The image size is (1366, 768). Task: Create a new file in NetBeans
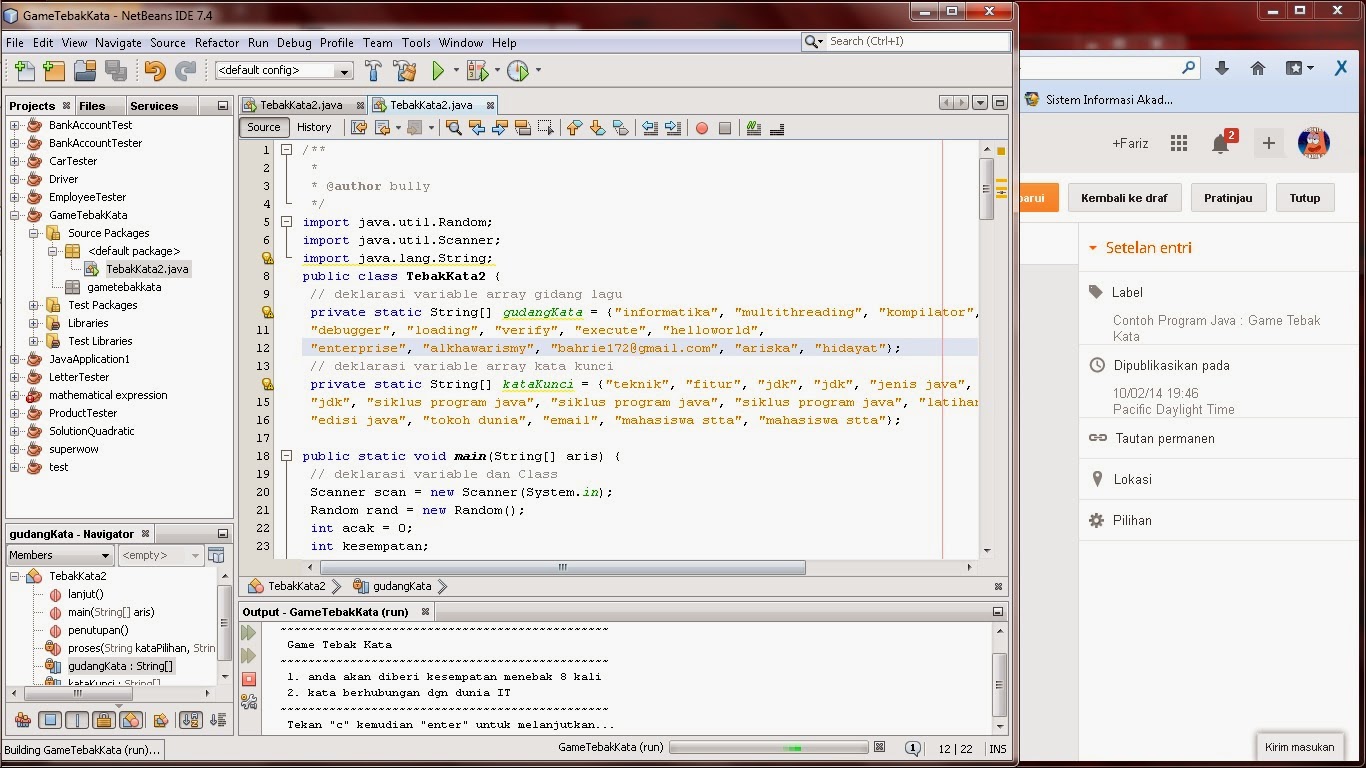click(x=22, y=70)
